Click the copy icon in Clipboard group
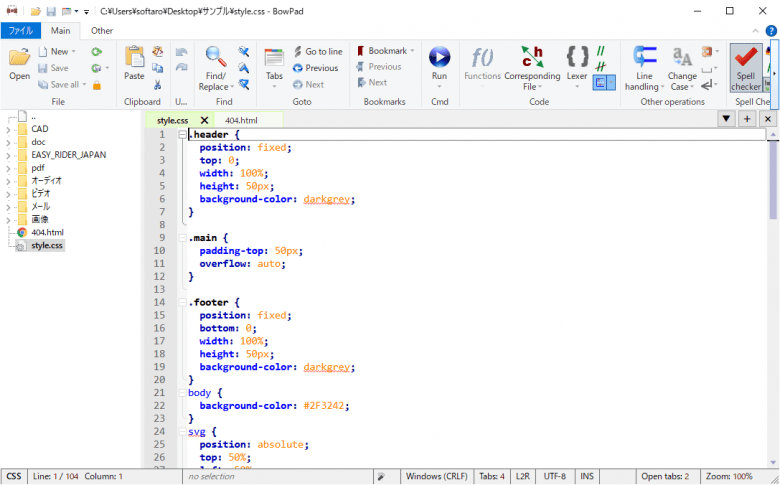Screen dimensions: 780x485 pos(157,68)
